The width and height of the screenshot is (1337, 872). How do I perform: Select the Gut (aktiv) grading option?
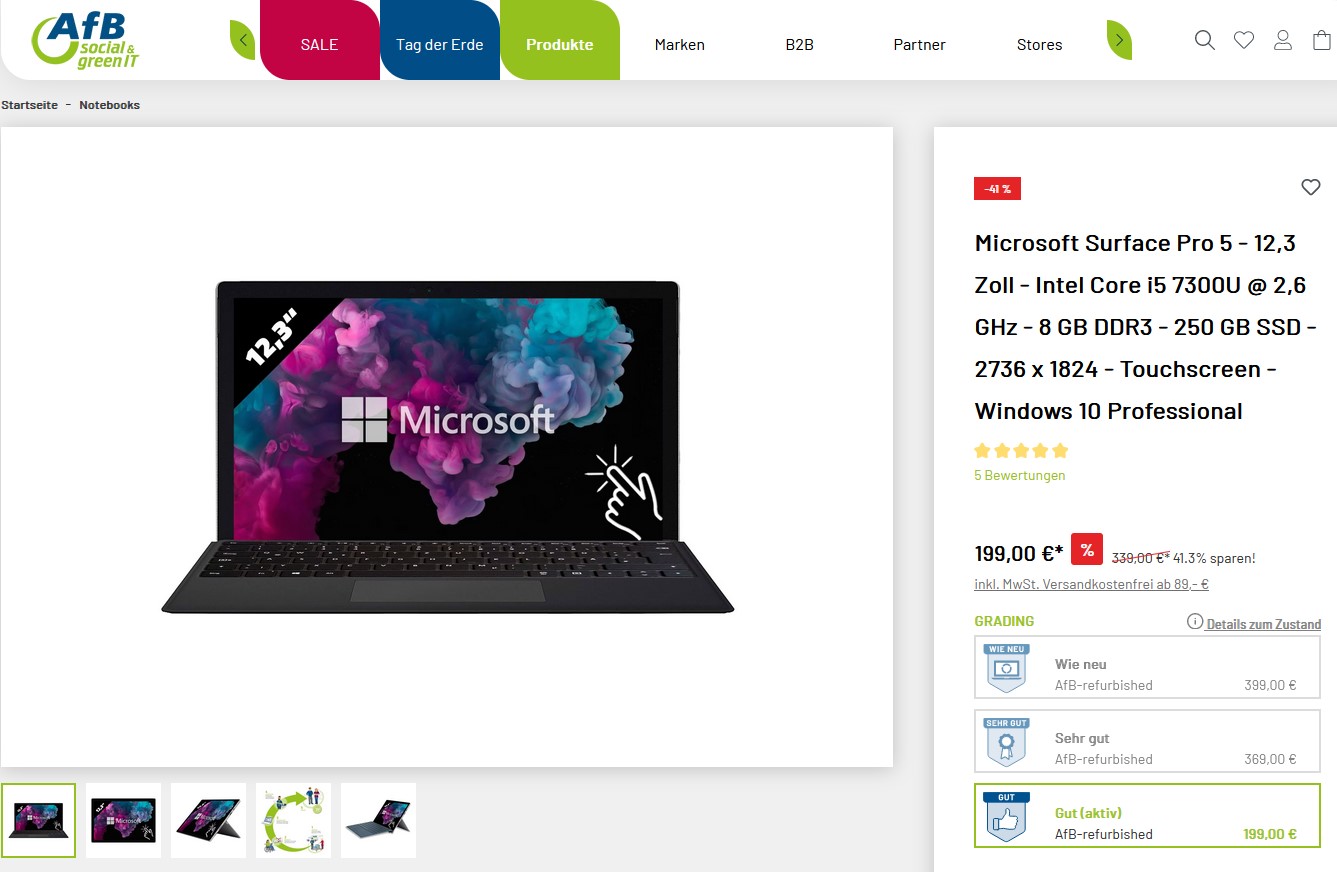1147,815
